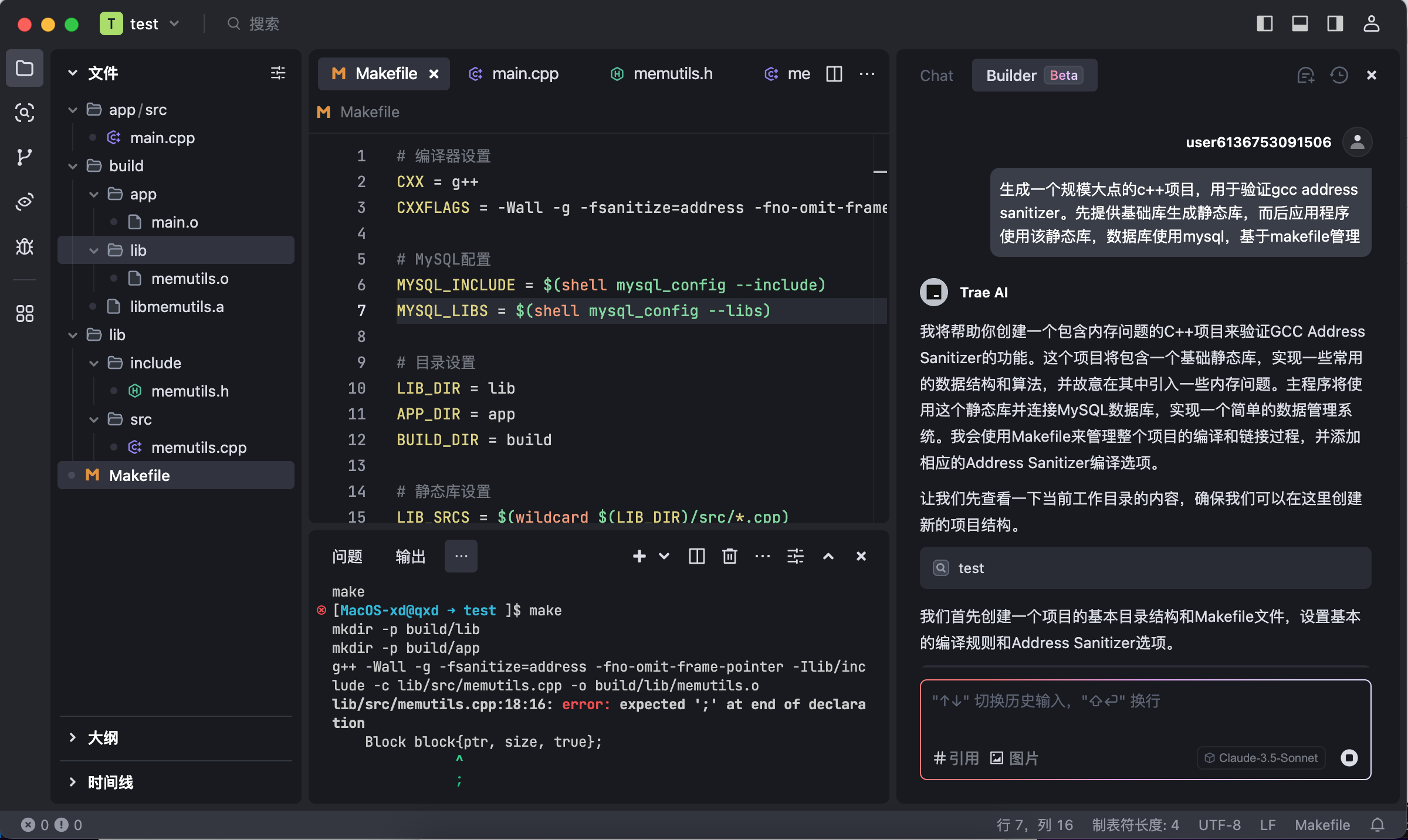Maximize the terminal panel with up chevron
The width and height of the screenshot is (1408, 840).
coord(828,556)
